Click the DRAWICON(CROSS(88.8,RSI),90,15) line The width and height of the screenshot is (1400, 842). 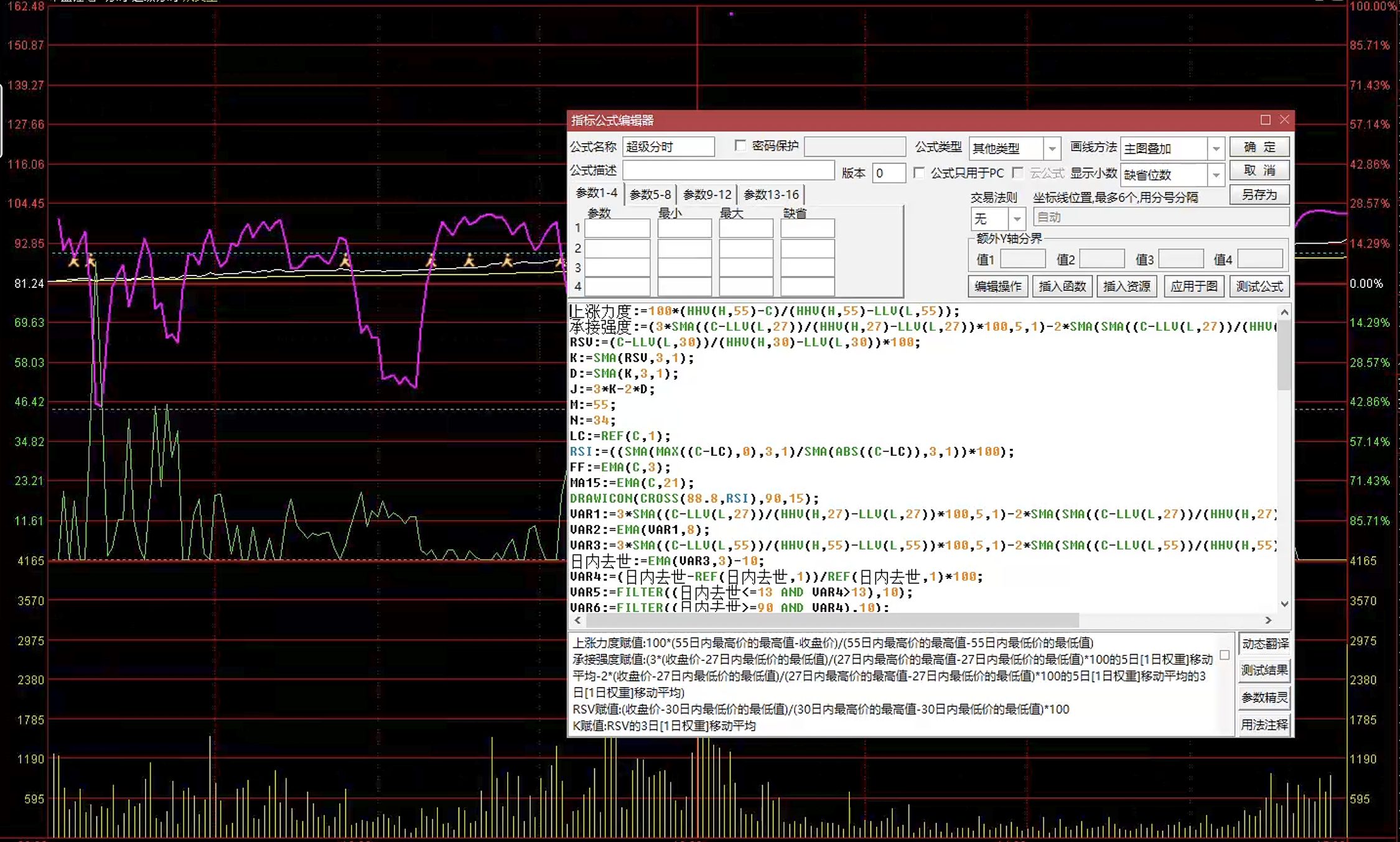coord(694,498)
